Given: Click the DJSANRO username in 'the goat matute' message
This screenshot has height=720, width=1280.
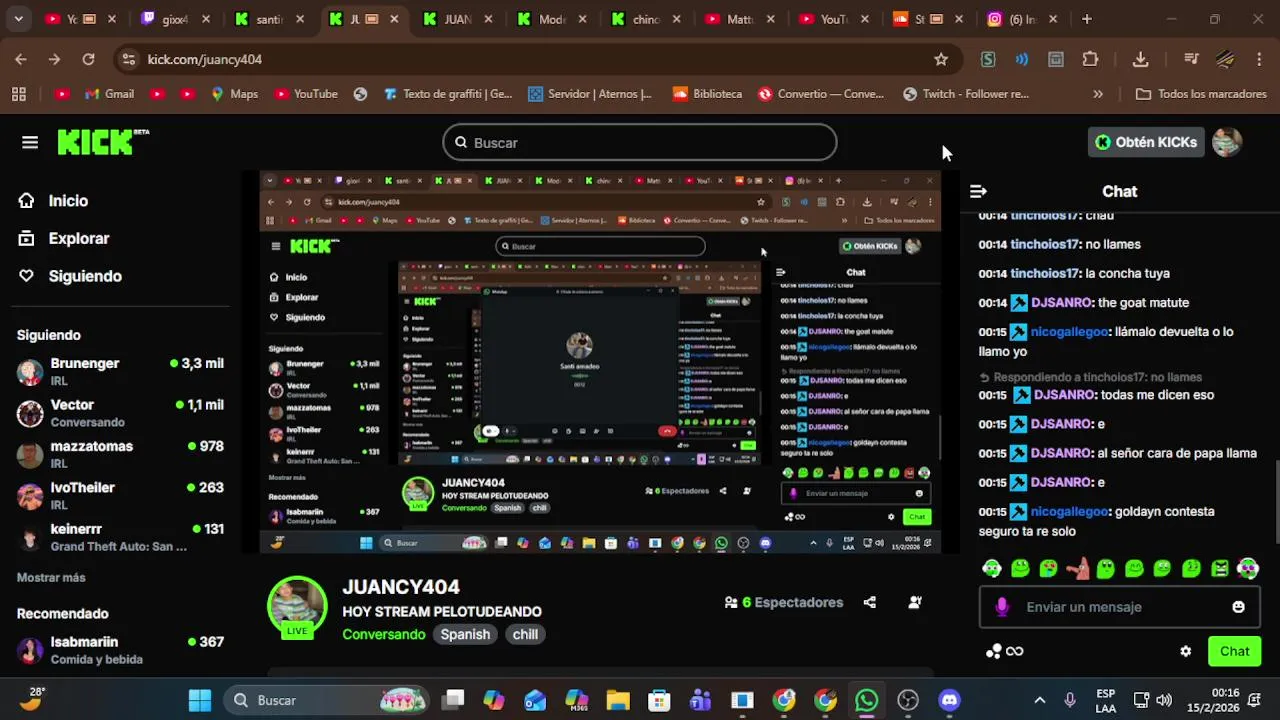Looking at the screenshot, I should coord(1061,302).
